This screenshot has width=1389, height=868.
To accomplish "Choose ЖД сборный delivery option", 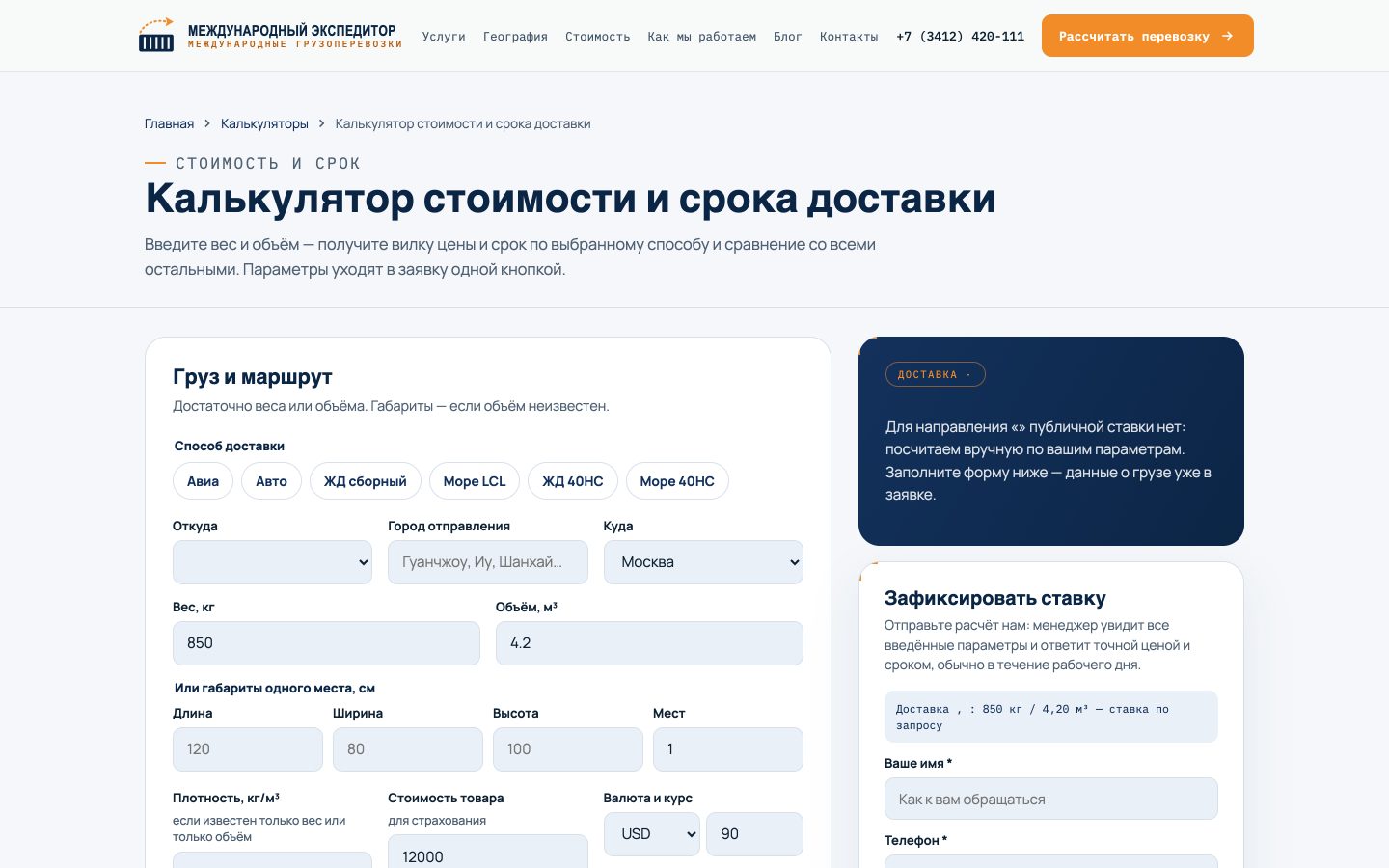I will click(365, 481).
